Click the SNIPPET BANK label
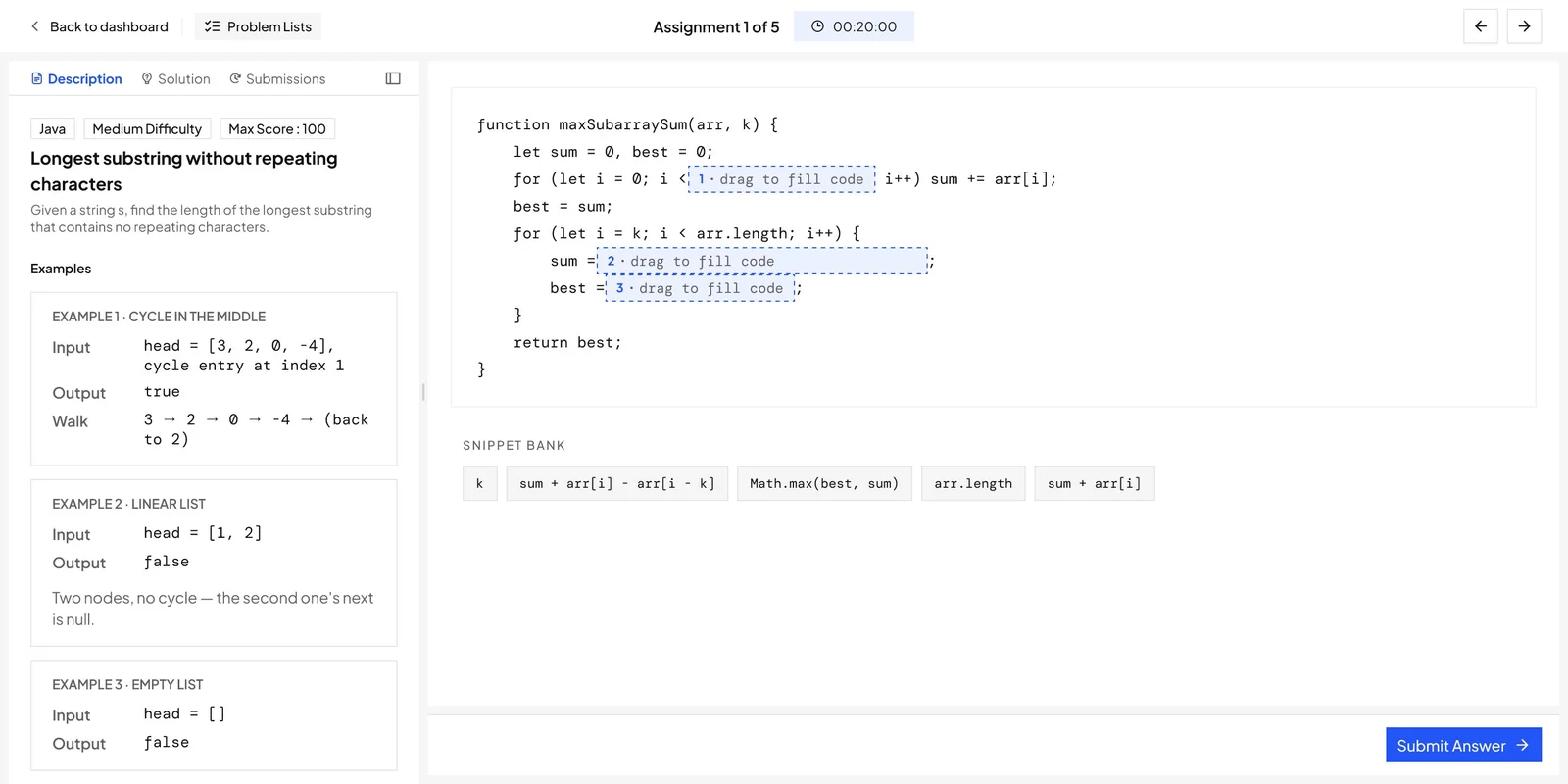This screenshot has width=1568, height=784. [514, 446]
